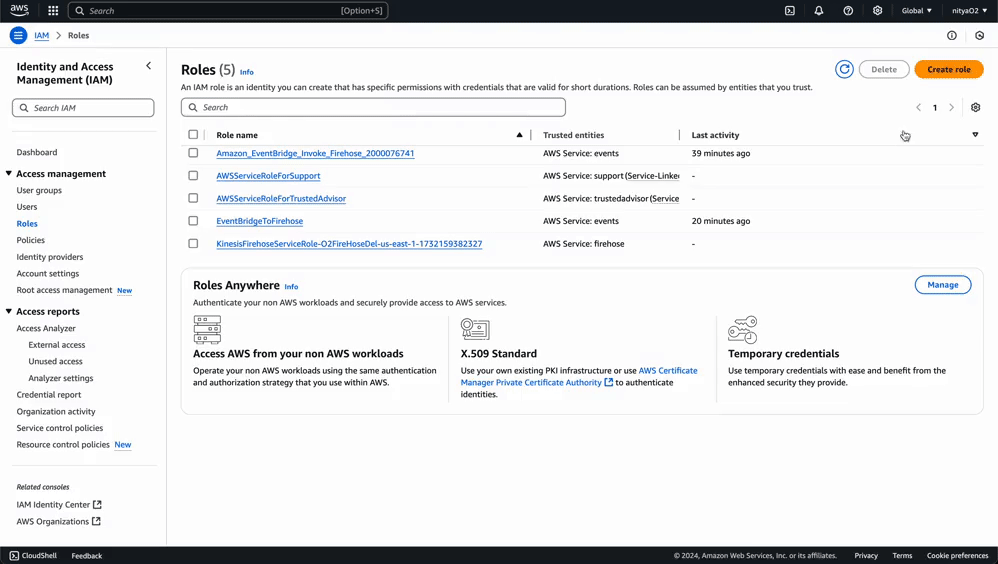Open the Global region dropdown
Image resolution: width=998 pixels, height=564 pixels.
coord(917,11)
